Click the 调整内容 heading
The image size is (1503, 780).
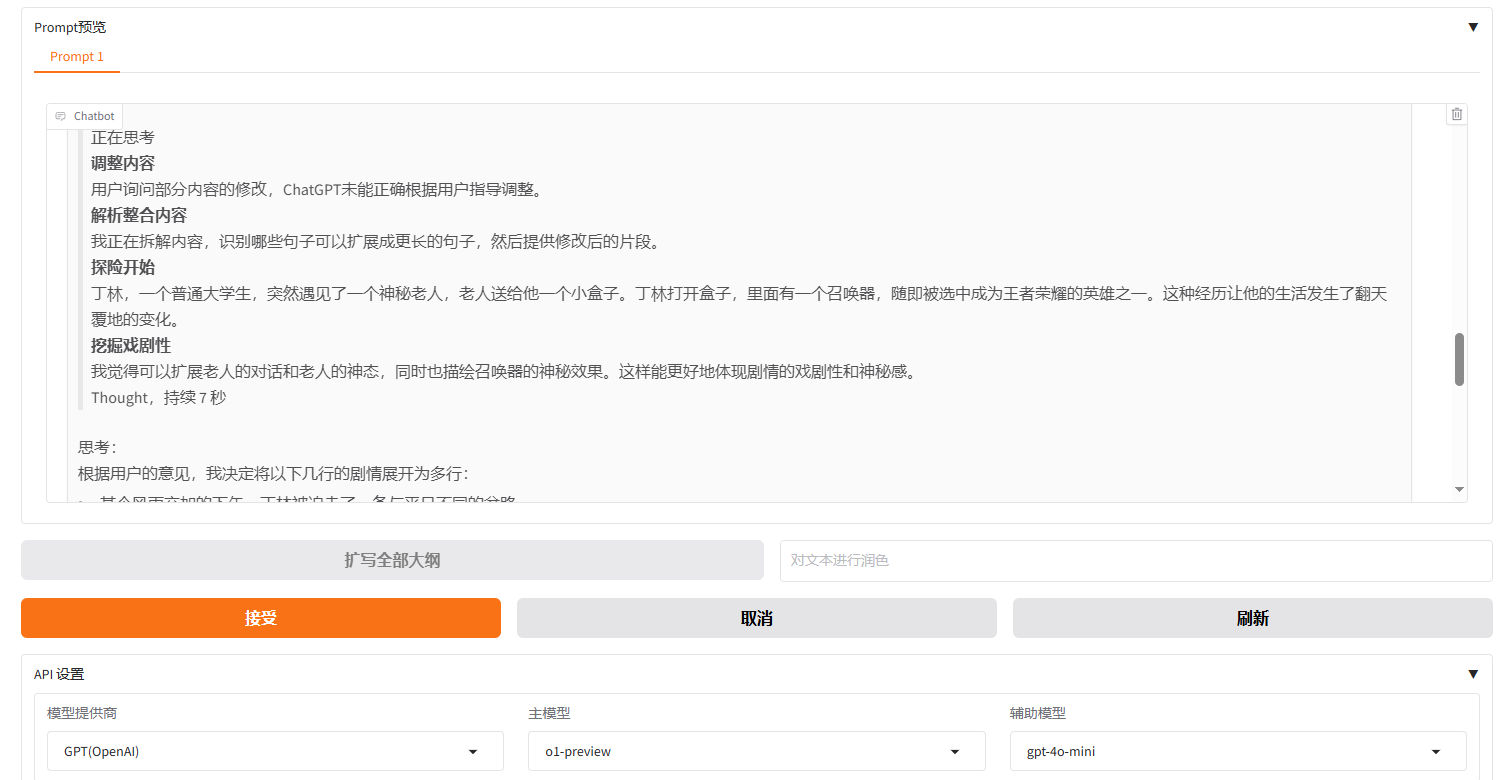coord(123,163)
